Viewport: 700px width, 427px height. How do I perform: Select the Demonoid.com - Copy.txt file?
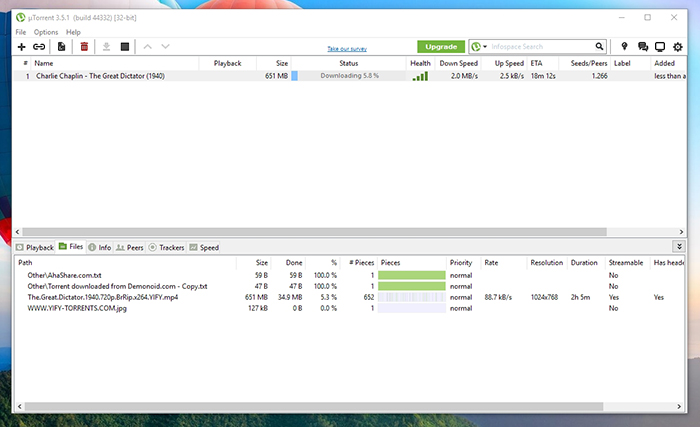117,286
